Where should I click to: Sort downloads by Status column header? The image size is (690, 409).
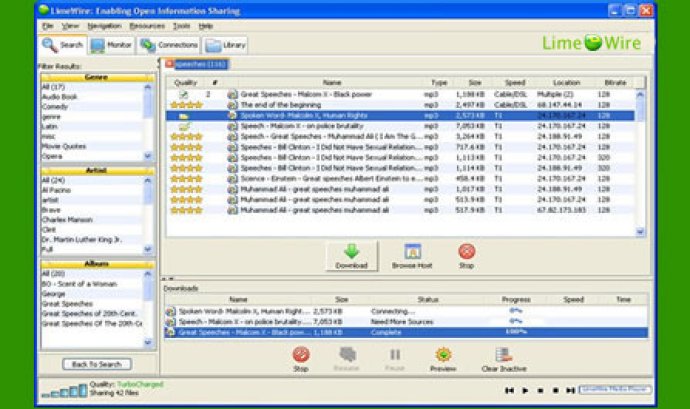click(x=427, y=299)
